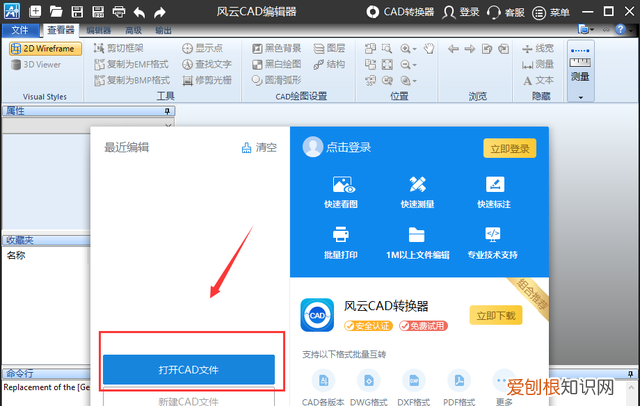The height and width of the screenshot is (406, 640).
Task: Switch to the 输出 tab
Action: (163, 30)
